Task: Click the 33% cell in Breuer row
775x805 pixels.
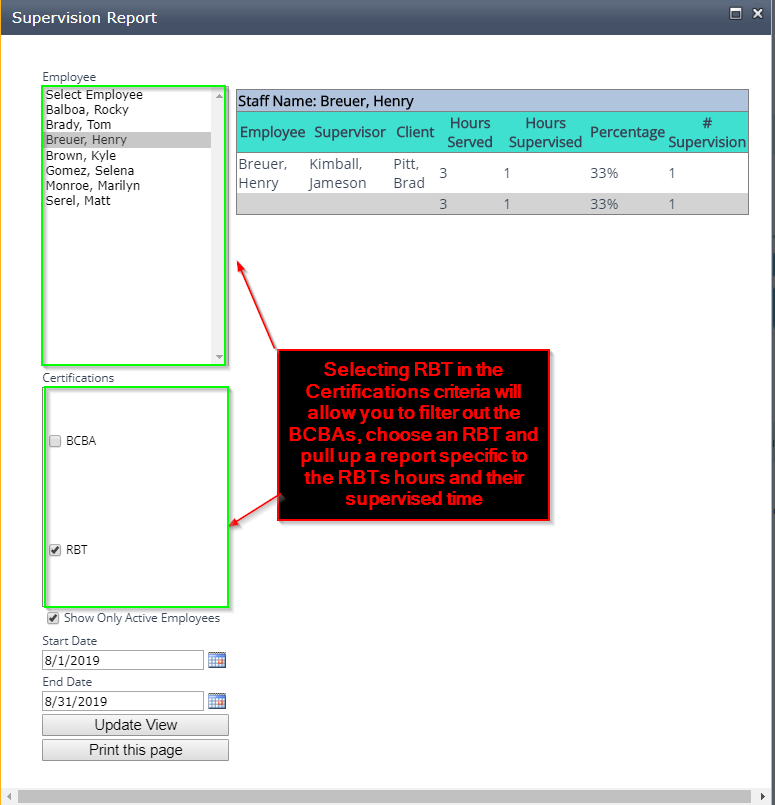Action: coord(604,174)
